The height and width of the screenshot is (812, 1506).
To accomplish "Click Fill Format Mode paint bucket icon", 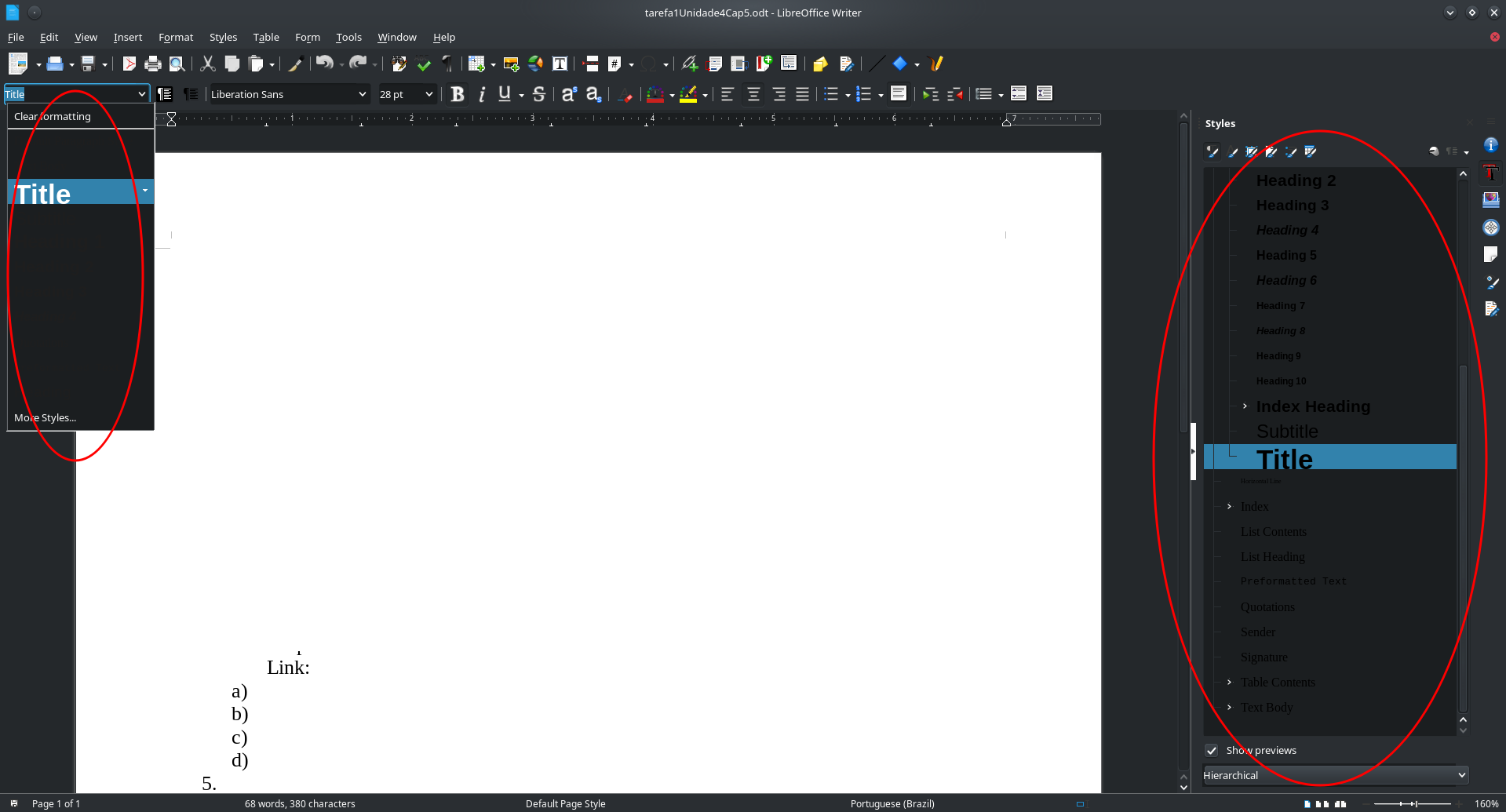I will click(1434, 151).
